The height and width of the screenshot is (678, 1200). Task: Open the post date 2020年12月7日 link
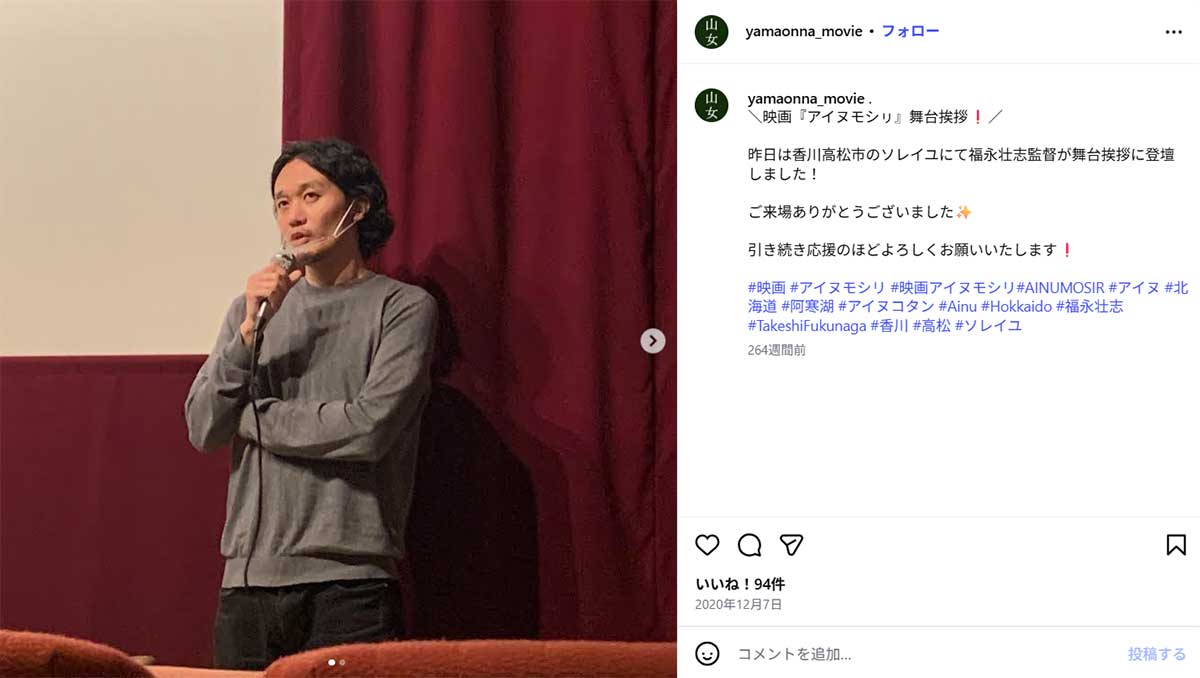(738, 605)
